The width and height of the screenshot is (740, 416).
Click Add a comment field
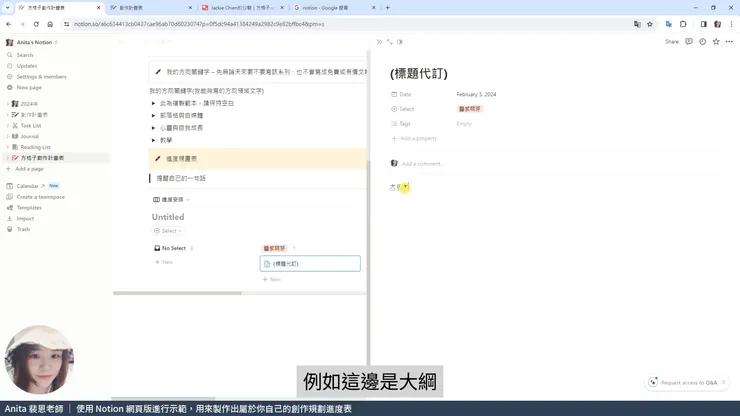tap(422, 164)
